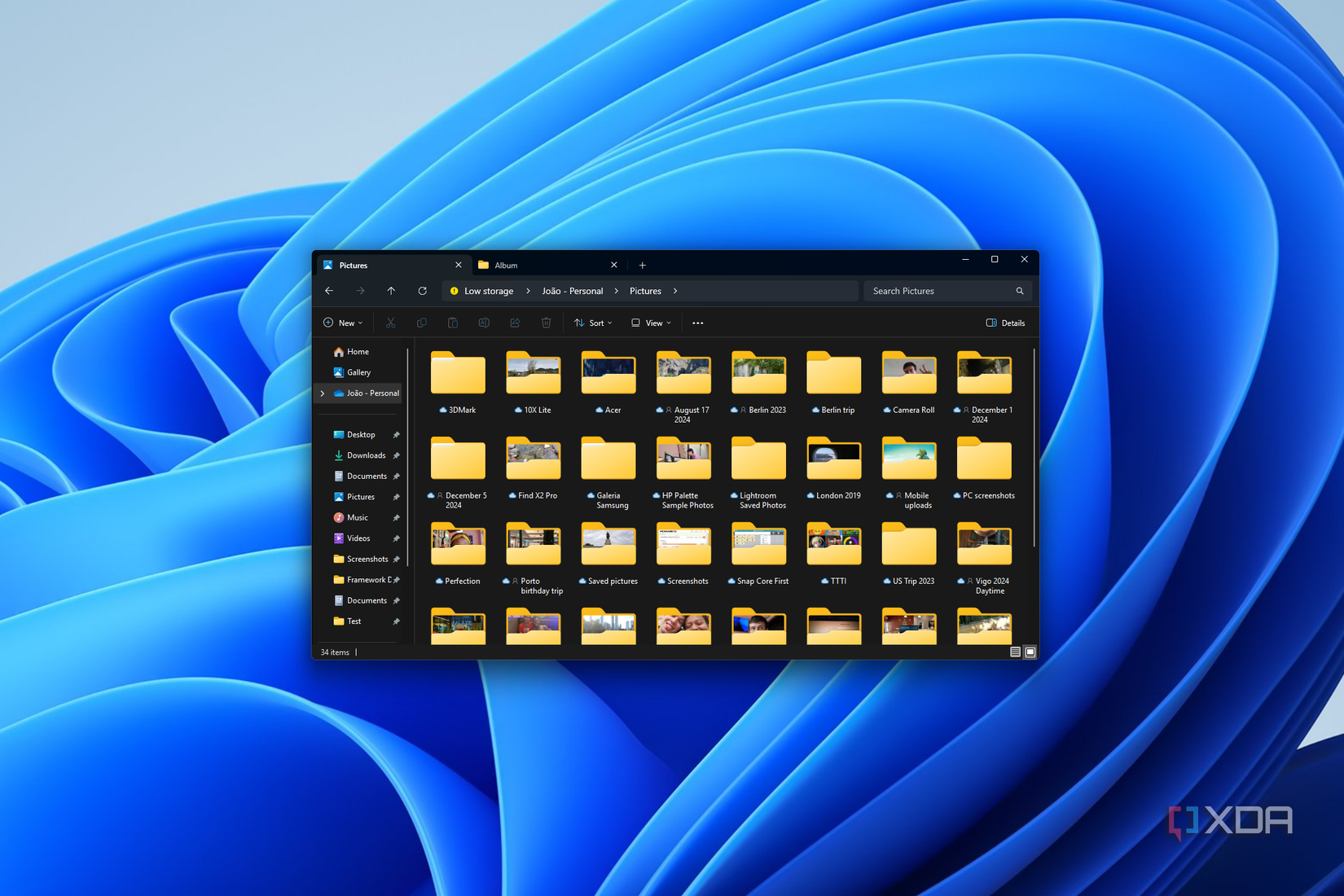Open the New dropdown menu
The width and height of the screenshot is (1344, 896).
(x=343, y=323)
